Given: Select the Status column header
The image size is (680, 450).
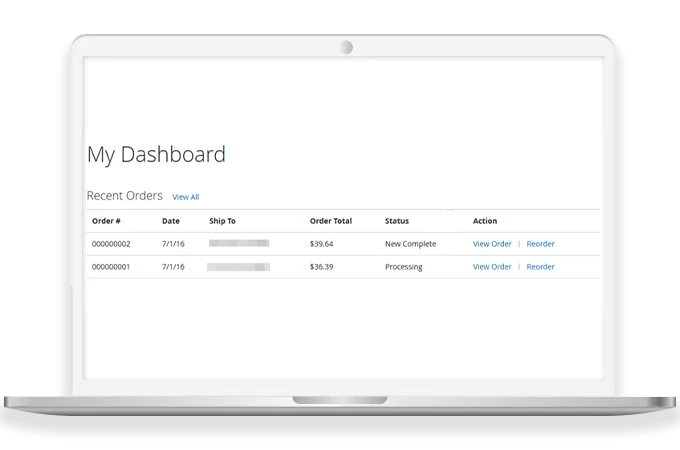Looking at the screenshot, I should tap(397, 221).
